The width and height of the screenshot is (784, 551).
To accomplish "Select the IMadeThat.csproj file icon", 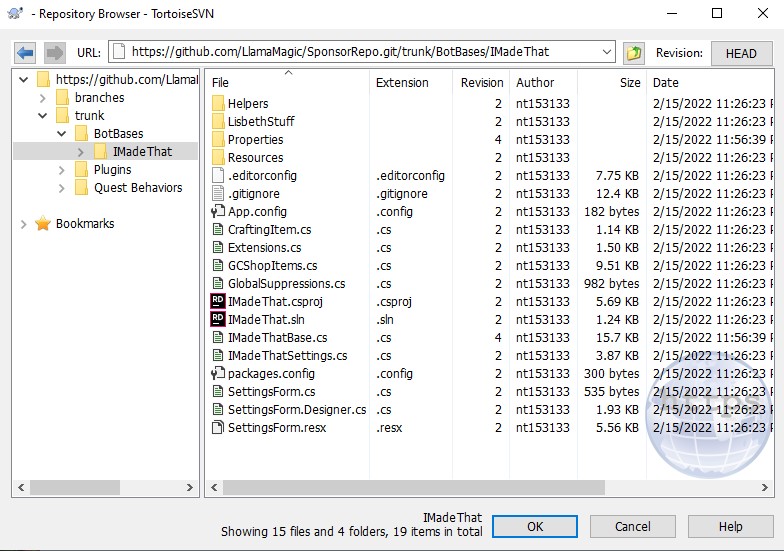I will click(x=218, y=302).
